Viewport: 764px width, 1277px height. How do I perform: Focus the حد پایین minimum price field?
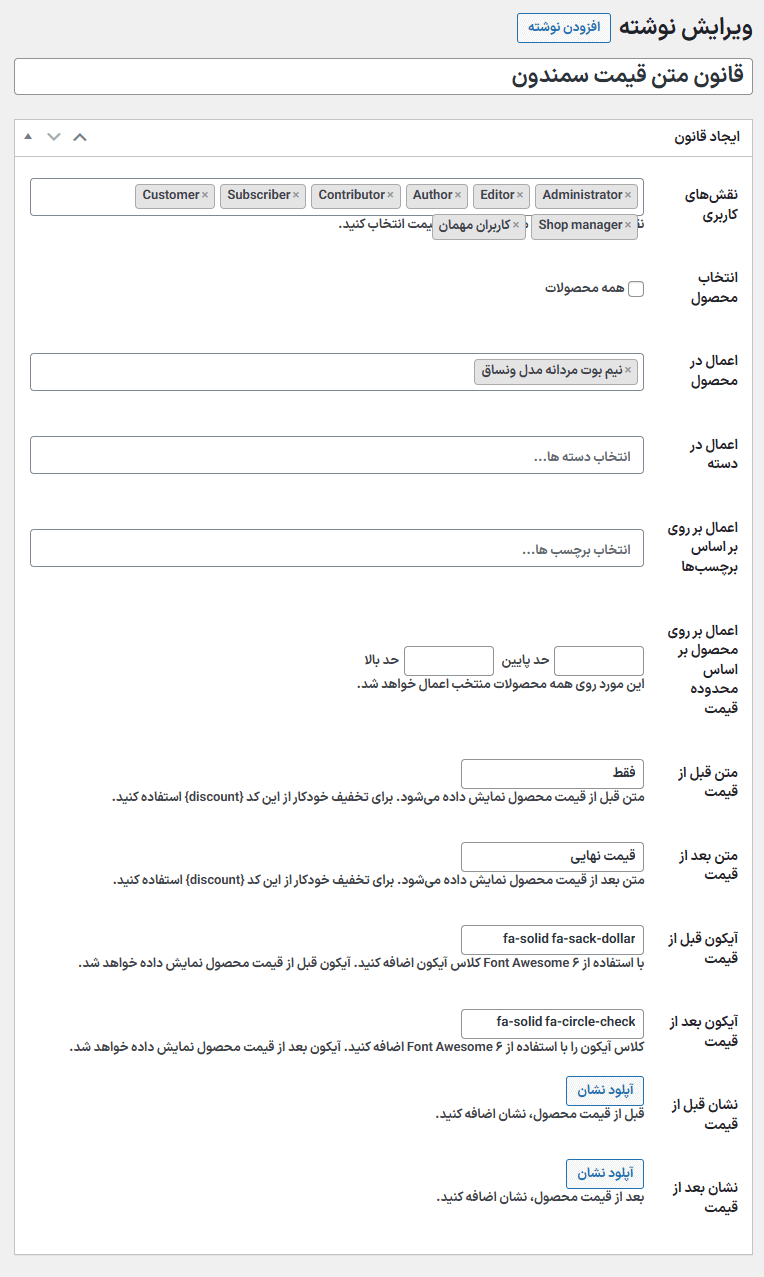point(599,661)
